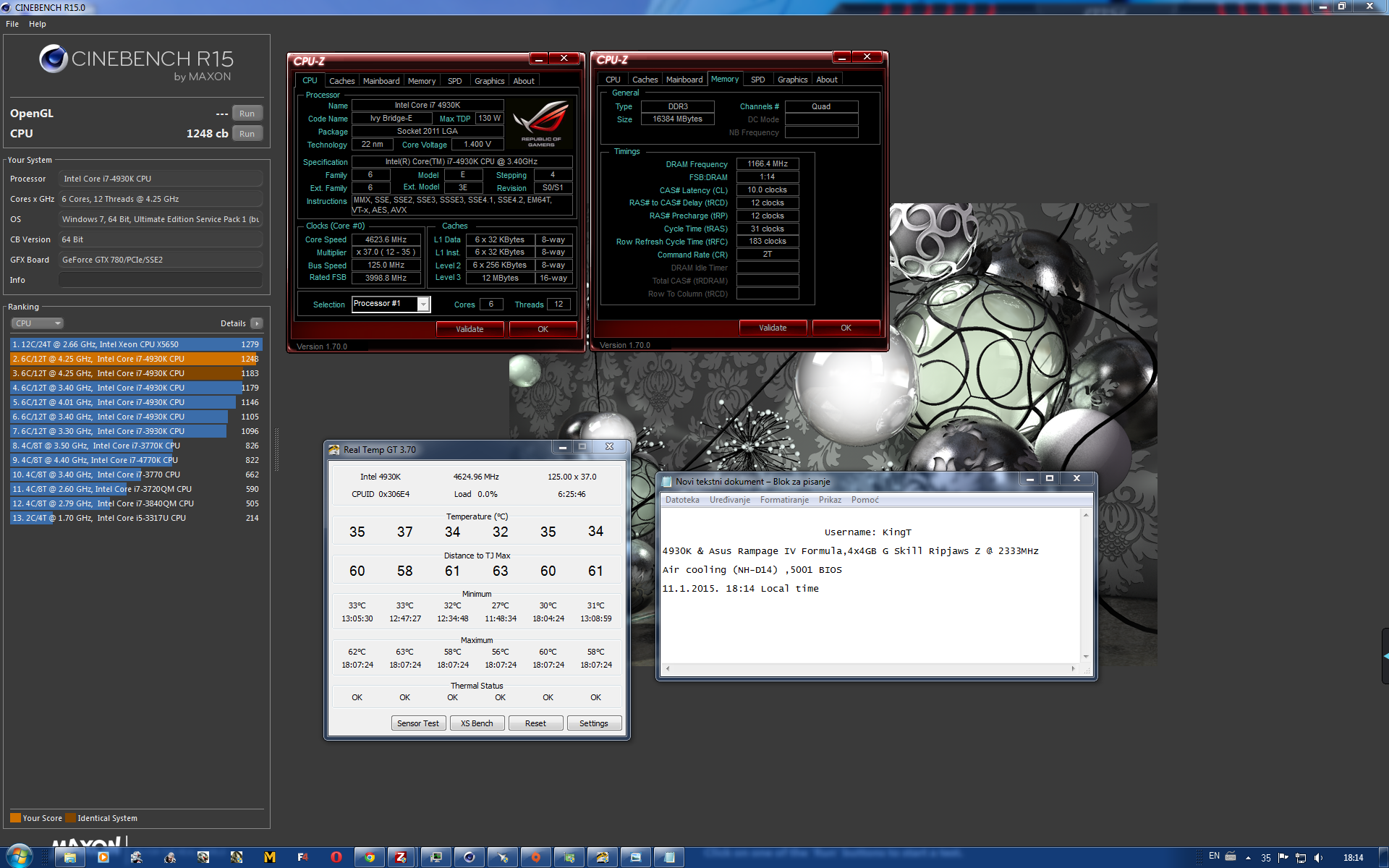Open the Windows Start menu orb

click(18, 857)
